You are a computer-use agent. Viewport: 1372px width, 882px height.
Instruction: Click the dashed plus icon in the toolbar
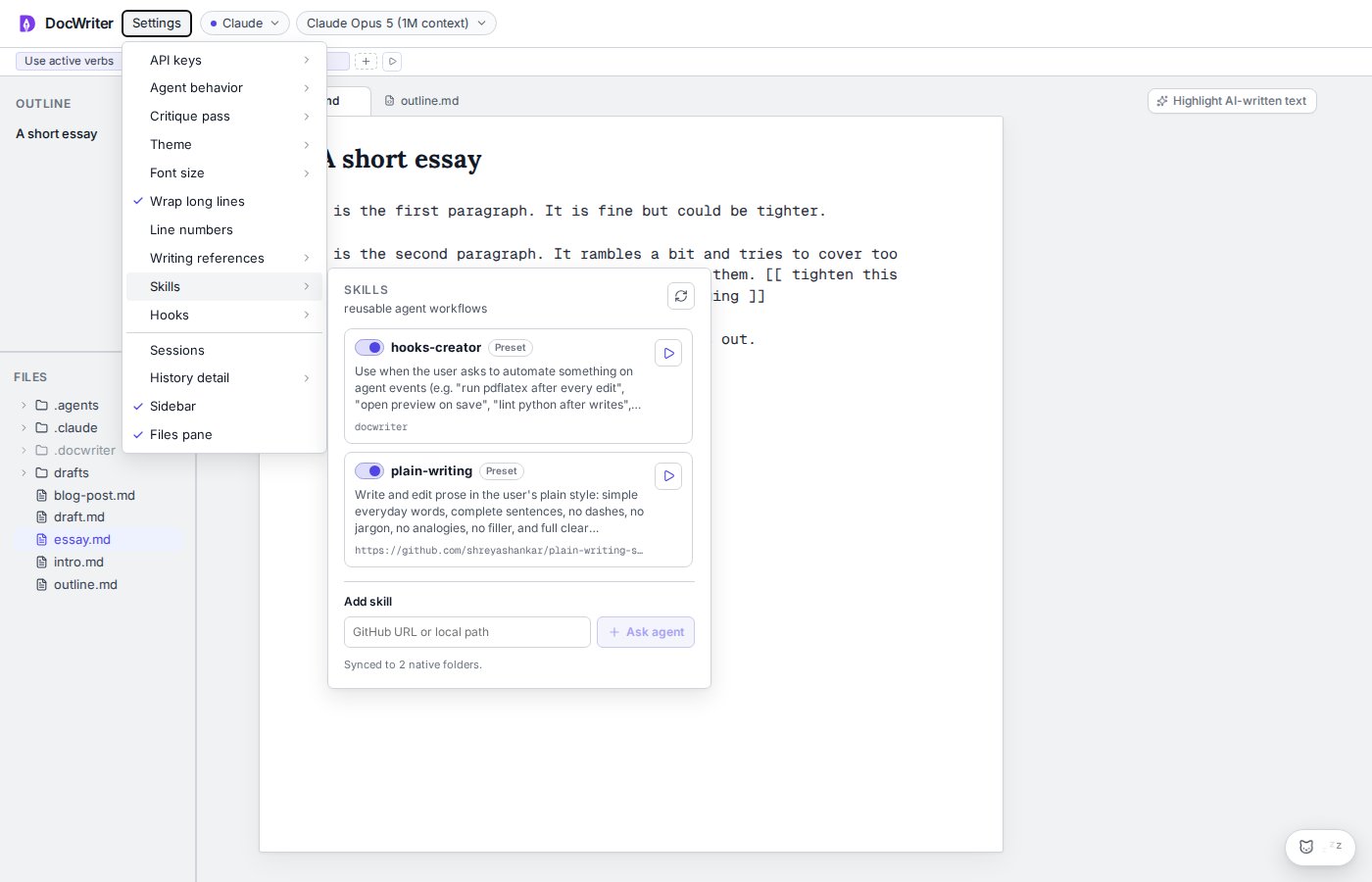pyautogui.click(x=366, y=62)
